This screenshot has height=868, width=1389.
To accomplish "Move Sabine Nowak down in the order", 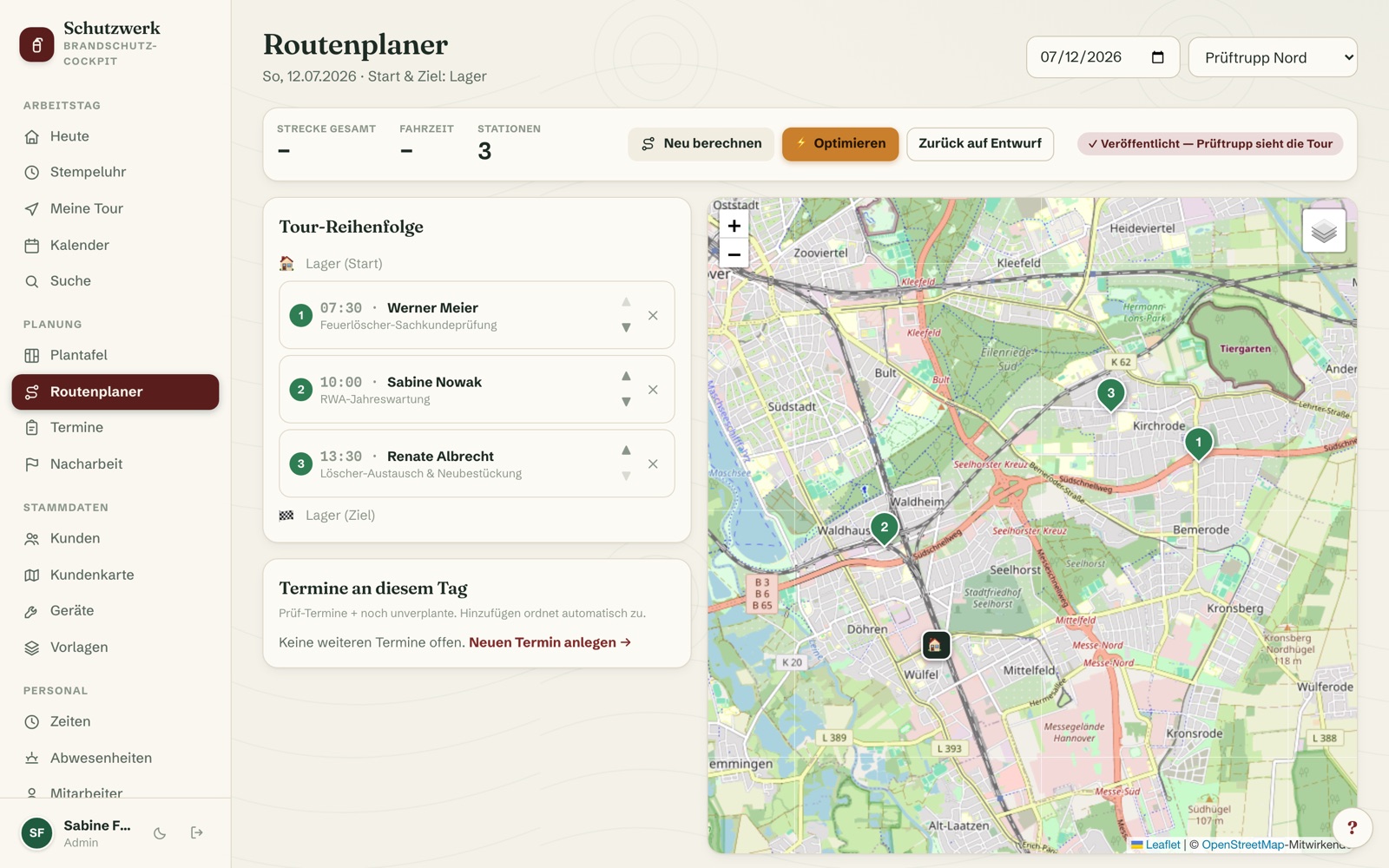I will pyautogui.click(x=626, y=402).
